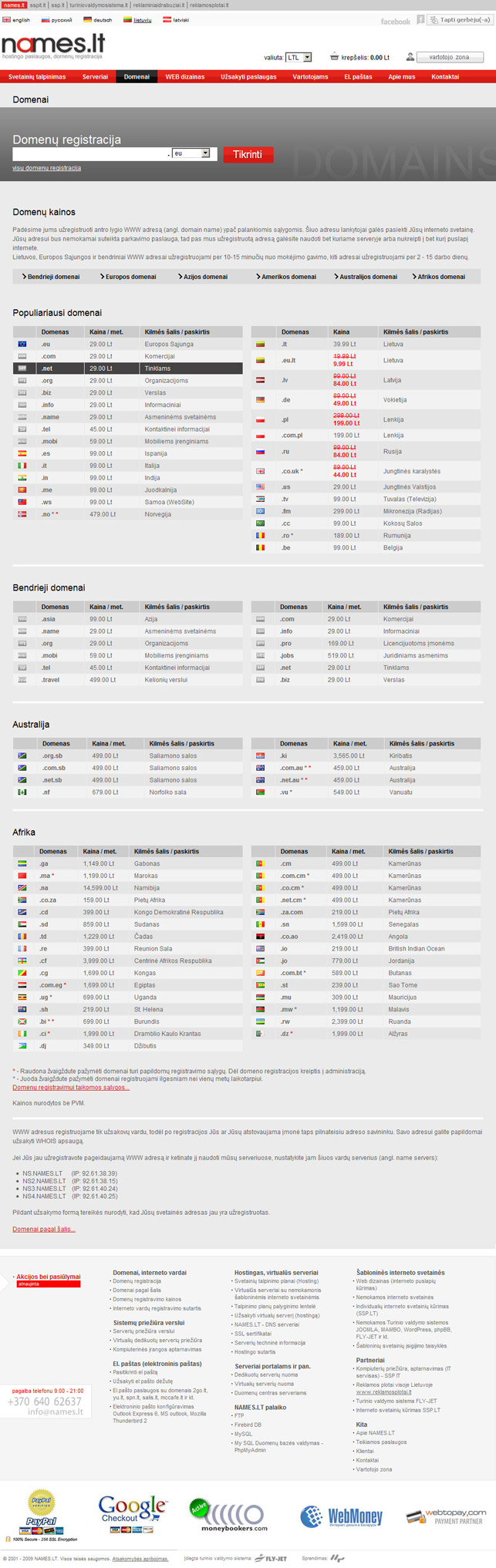Image resolution: width=496 pixels, height=1568 pixels.
Task: Open the WEB dizainas menu item
Action: 185,76
